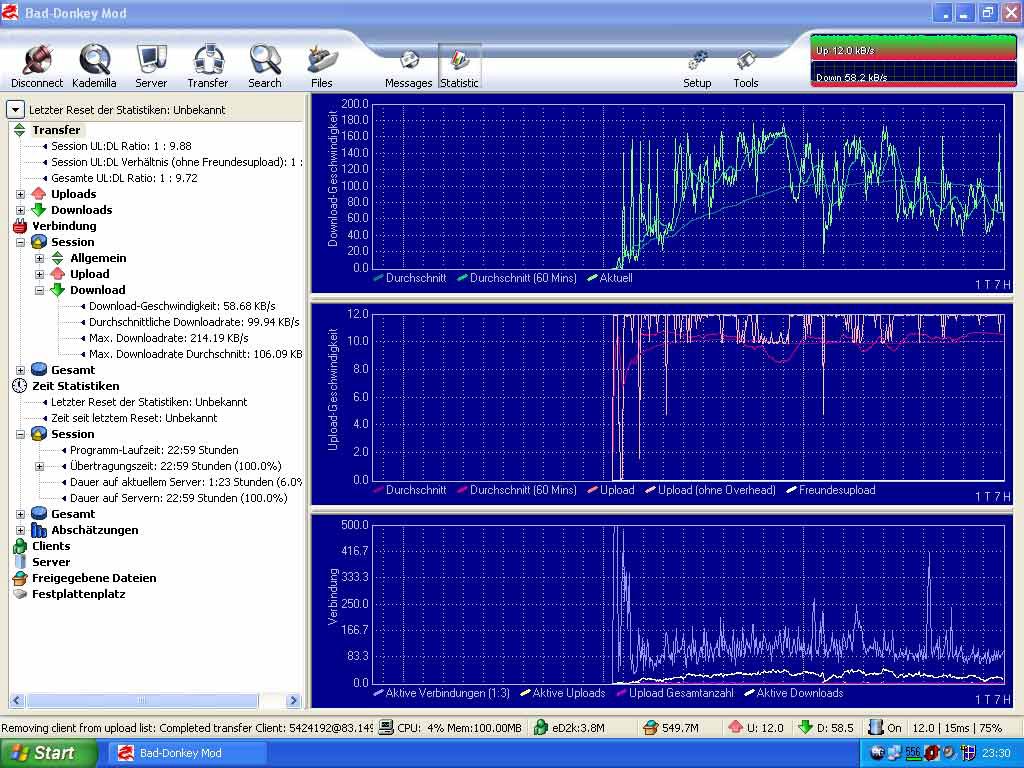The height and width of the screenshot is (768, 1024).
Task: Click the CPU status bar icon
Action: (x=386, y=727)
